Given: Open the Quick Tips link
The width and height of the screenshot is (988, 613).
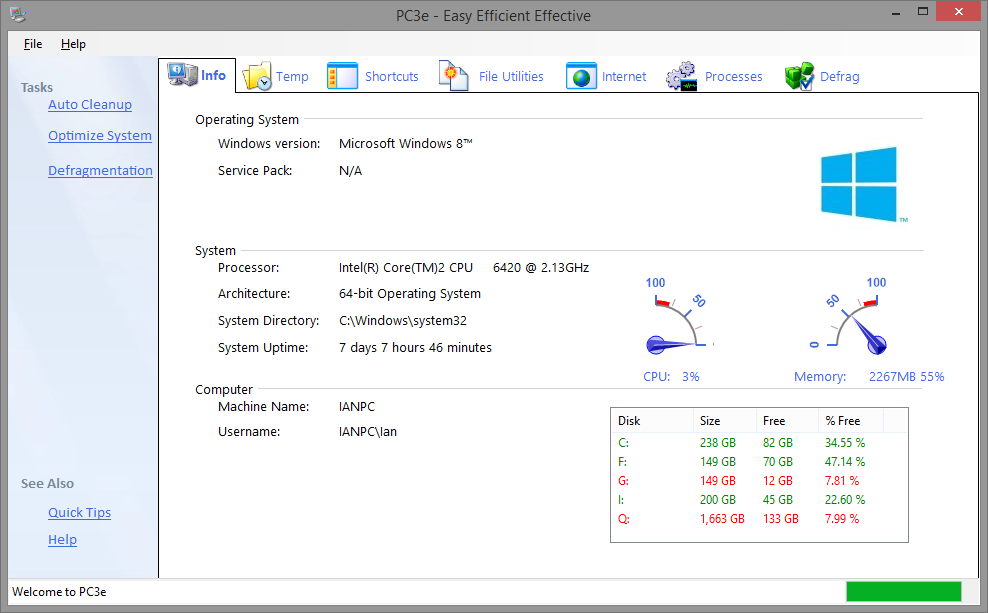Looking at the screenshot, I should [x=79, y=512].
